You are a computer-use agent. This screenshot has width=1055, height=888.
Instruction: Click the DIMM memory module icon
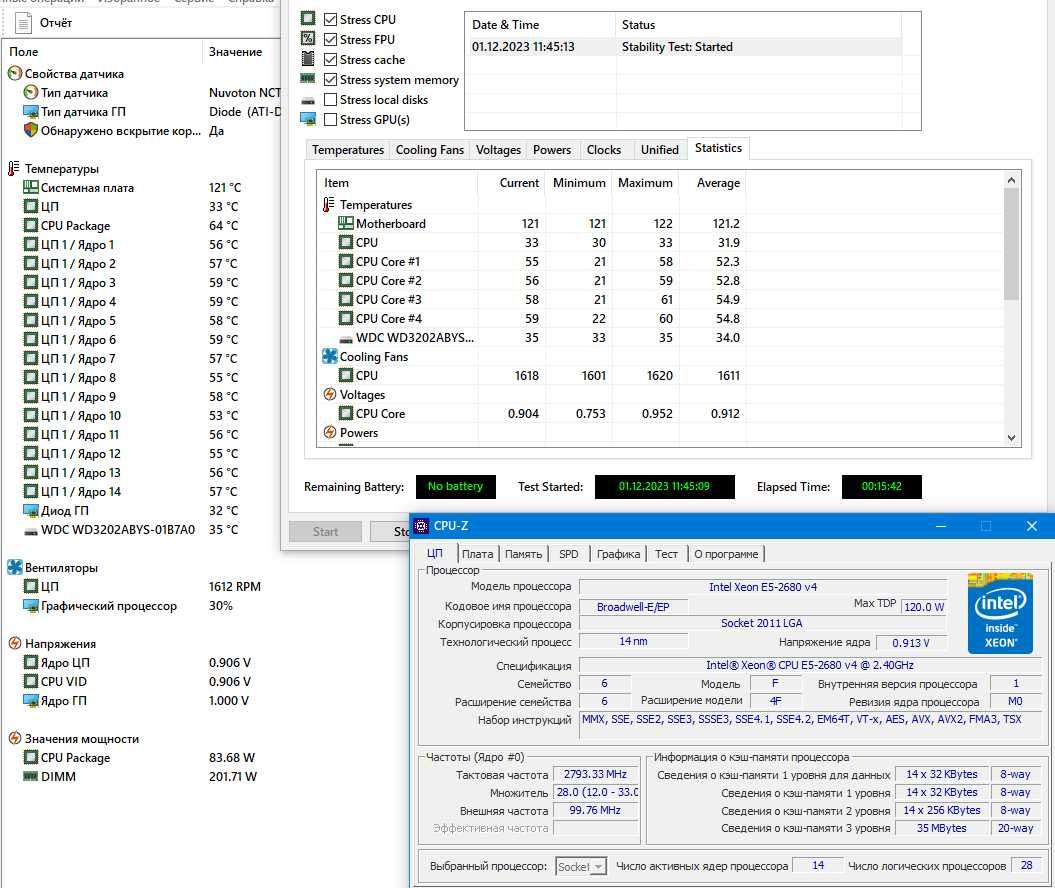[x=30, y=776]
